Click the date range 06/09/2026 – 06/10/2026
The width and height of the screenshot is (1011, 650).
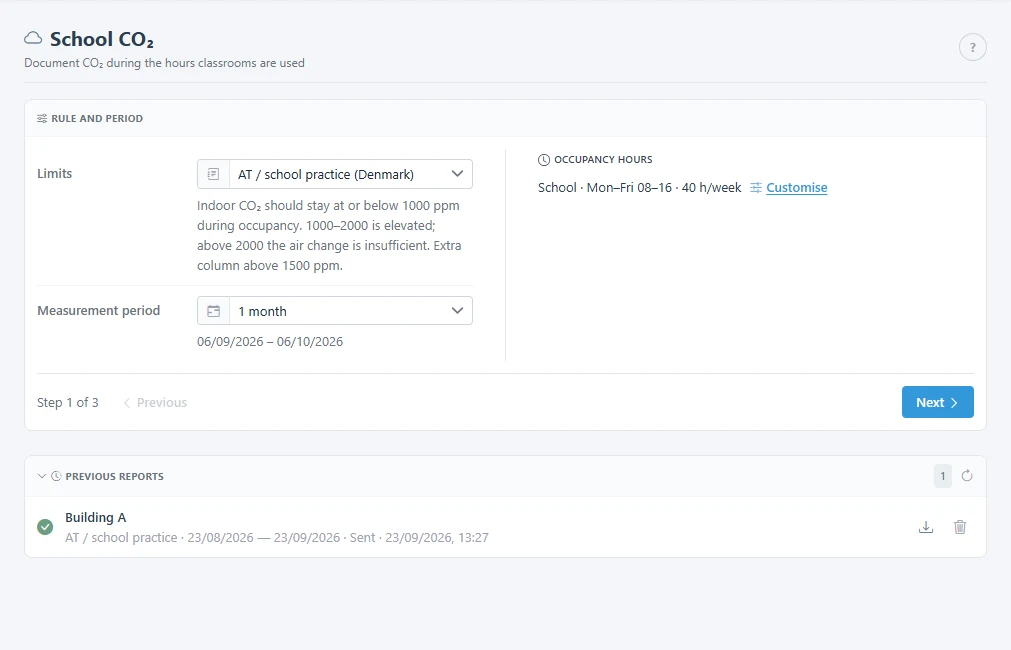pos(270,342)
